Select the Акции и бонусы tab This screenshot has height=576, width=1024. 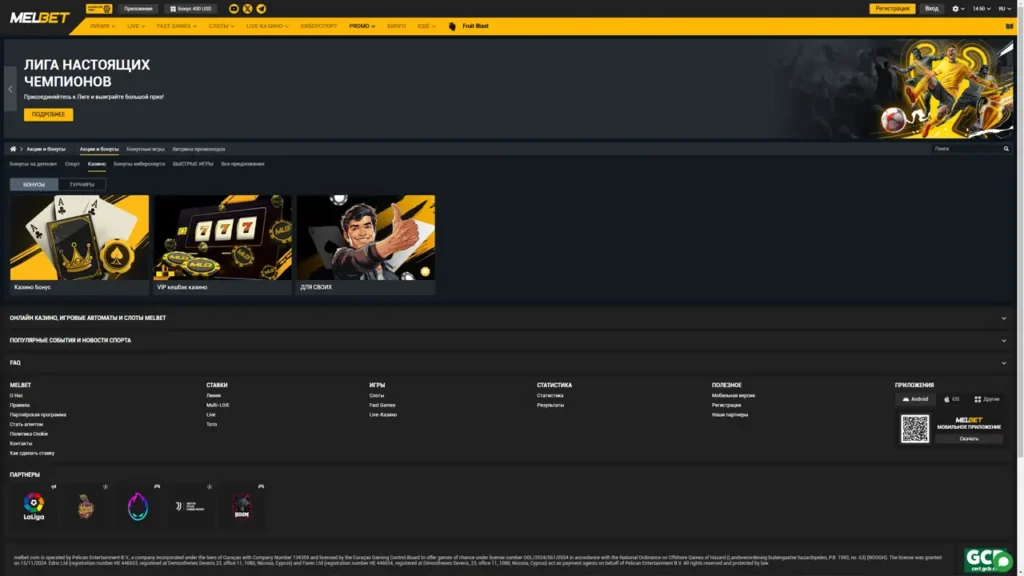click(99, 149)
